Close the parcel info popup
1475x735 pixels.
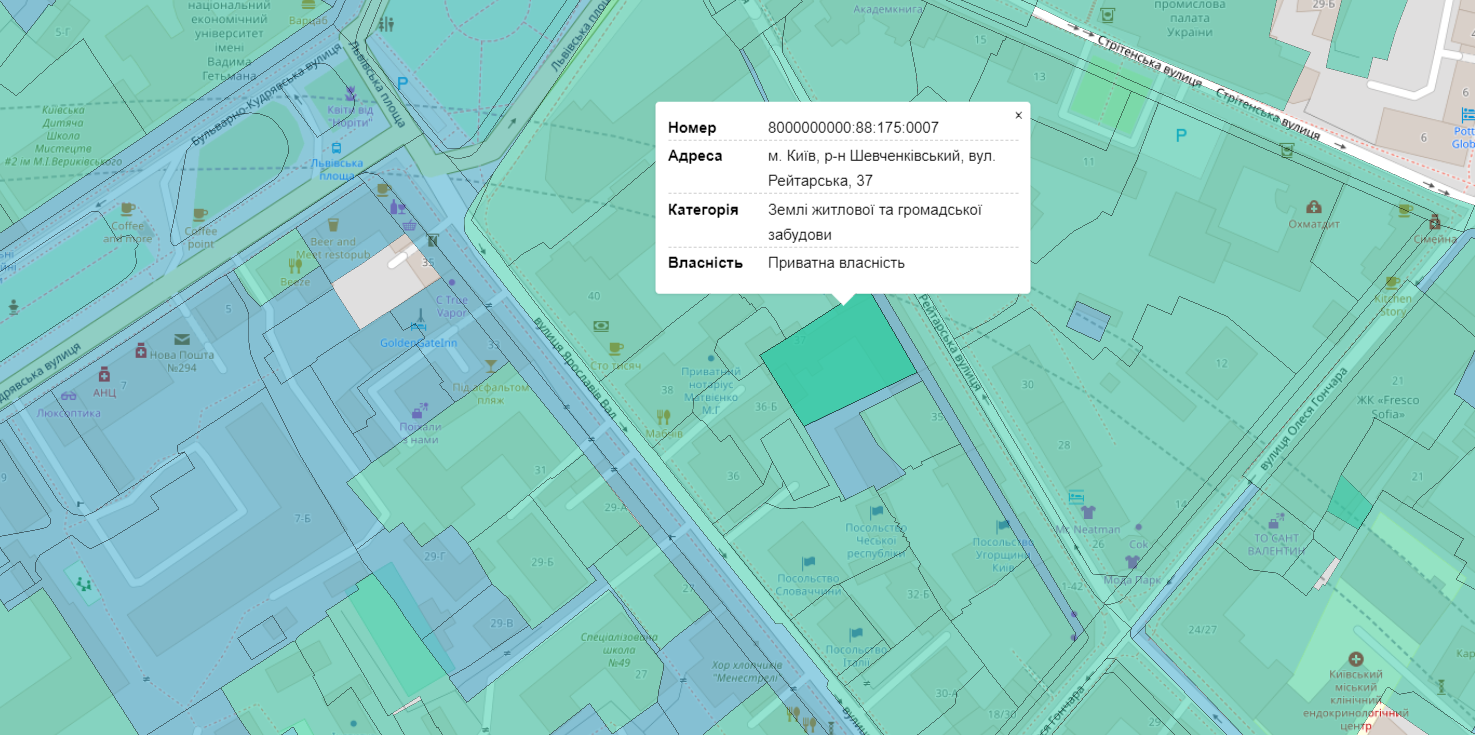point(1018,116)
